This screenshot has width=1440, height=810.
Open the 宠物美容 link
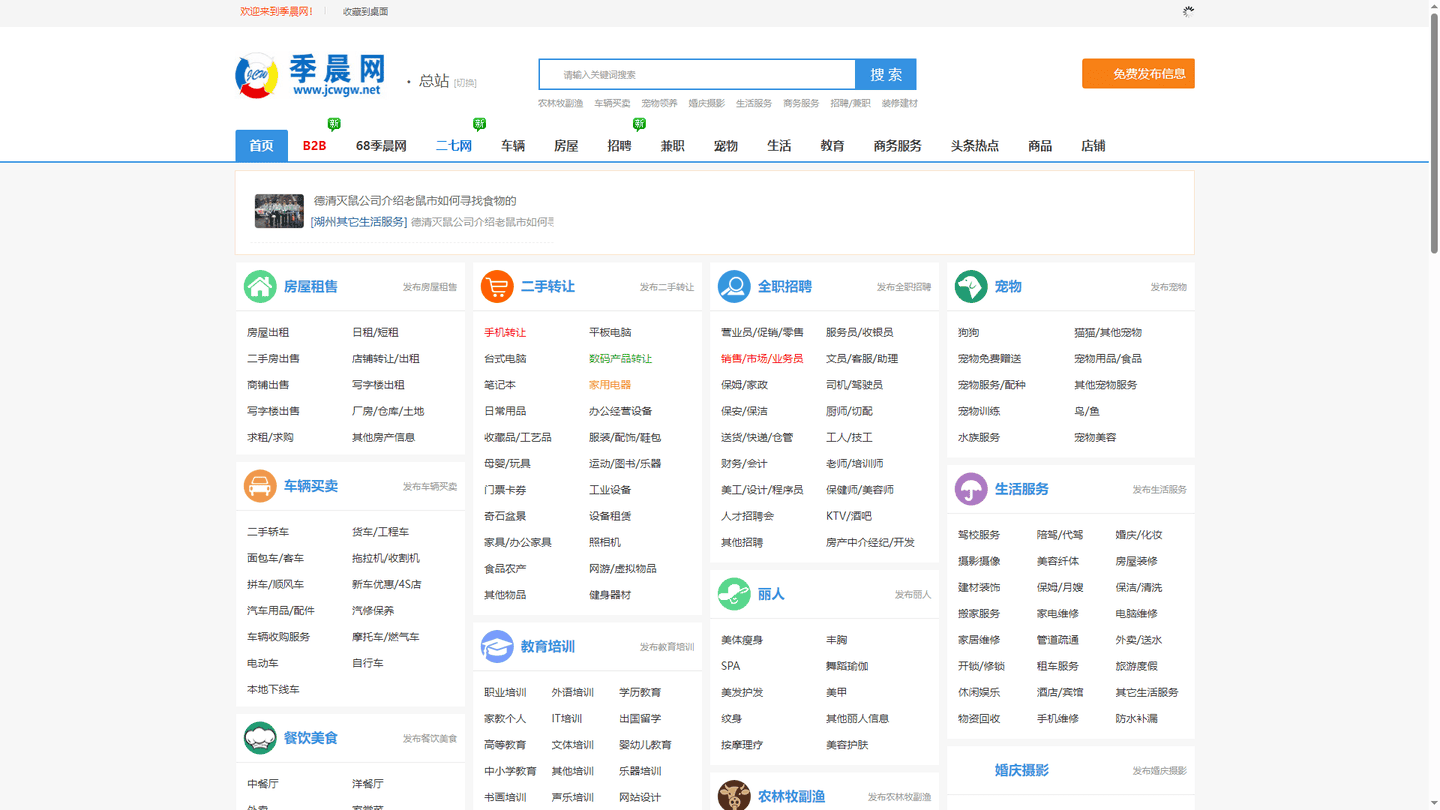click(x=1095, y=437)
